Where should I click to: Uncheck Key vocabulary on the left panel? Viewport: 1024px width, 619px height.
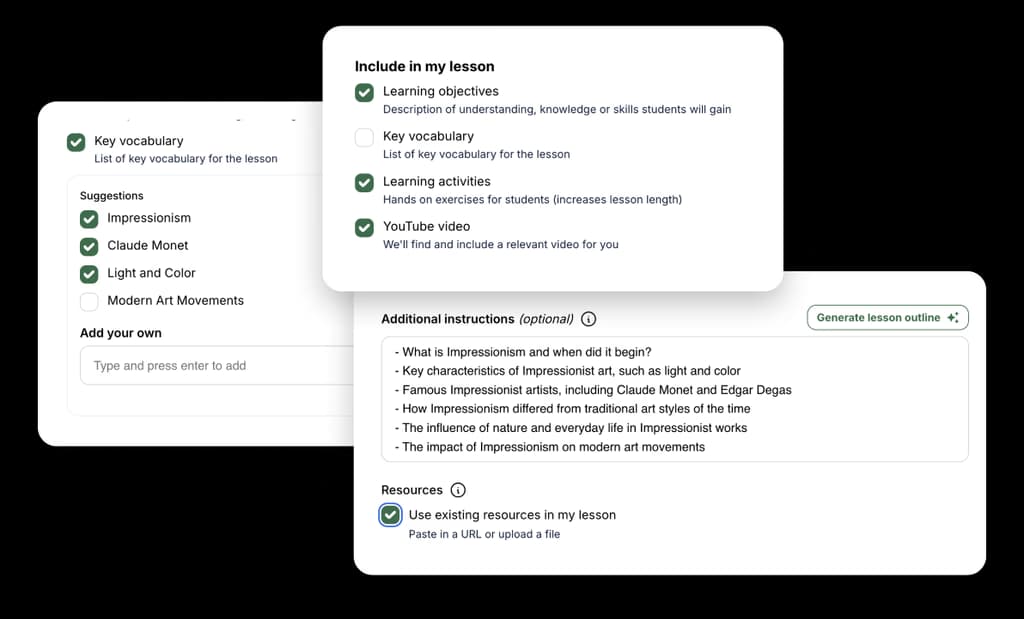pyautogui.click(x=75, y=142)
